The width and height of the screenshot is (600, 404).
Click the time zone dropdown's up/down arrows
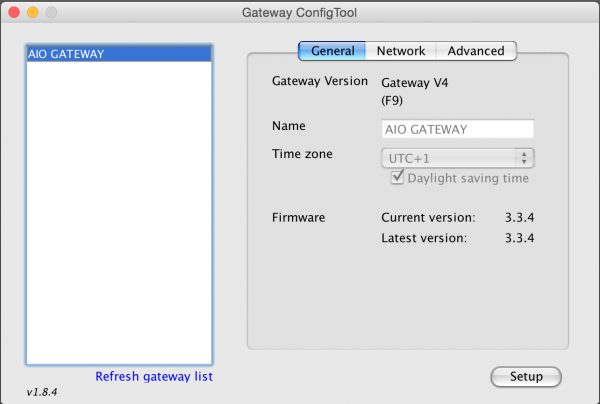pyautogui.click(x=524, y=157)
